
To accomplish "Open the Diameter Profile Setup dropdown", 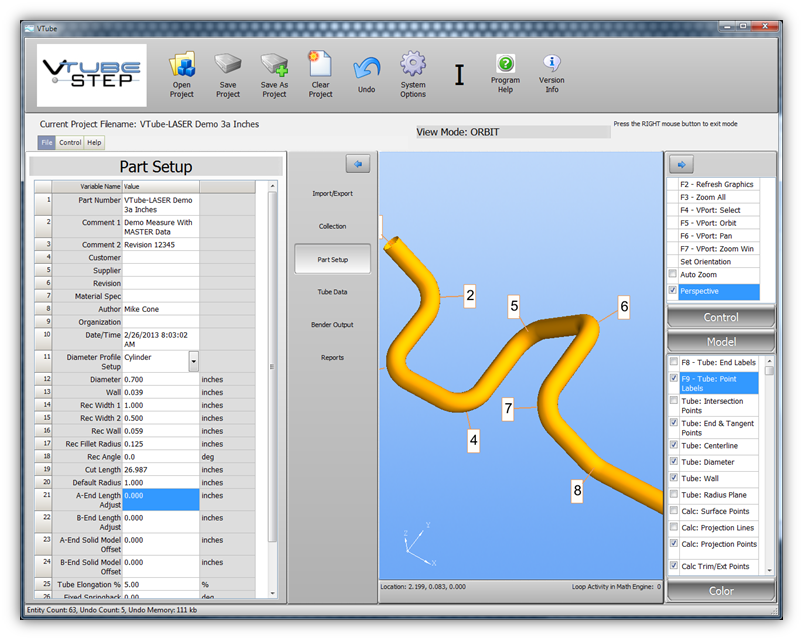I will pyautogui.click(x=193, y=362).
